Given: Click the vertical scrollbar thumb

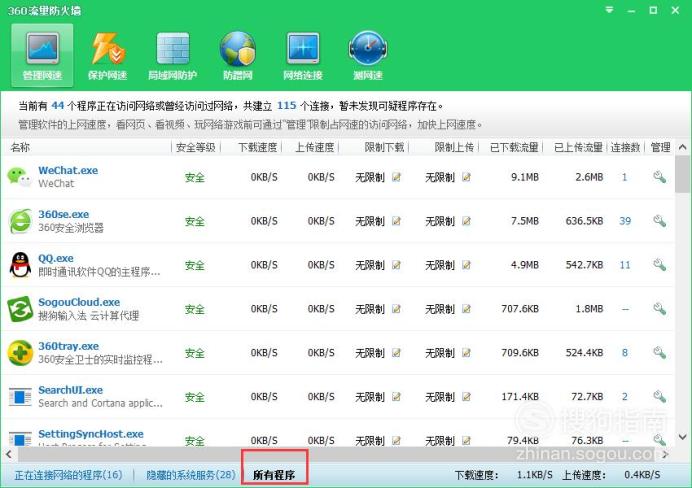Looking at the screenshot, I should coord(683,174).
